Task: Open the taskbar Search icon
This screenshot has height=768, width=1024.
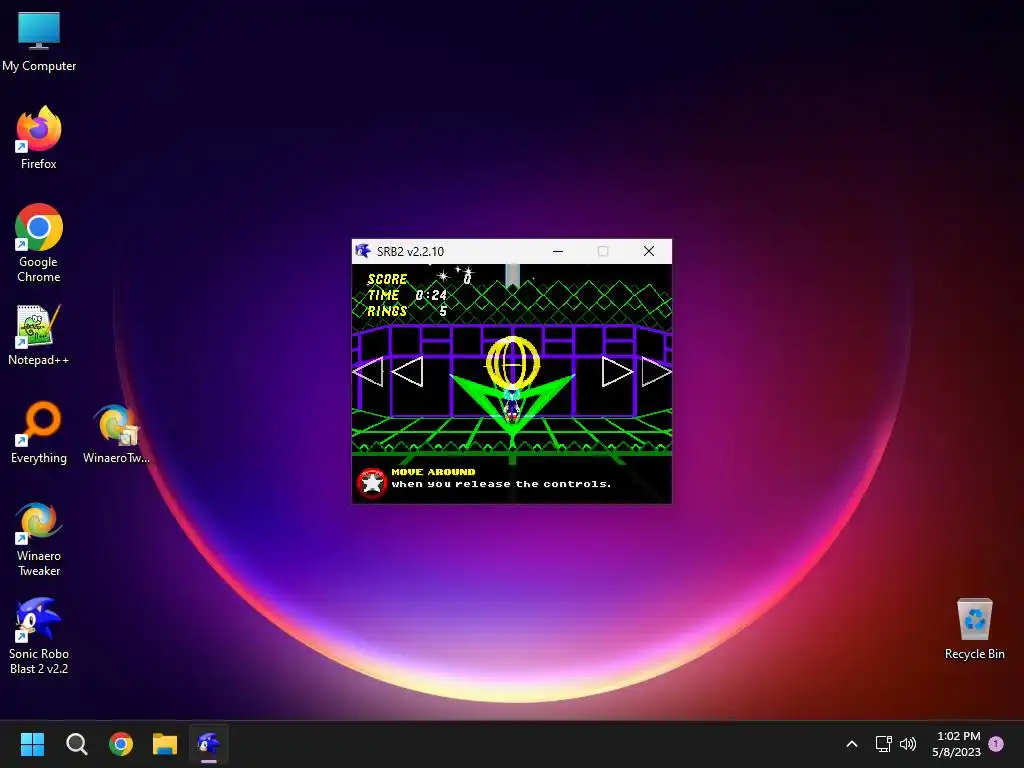Action: click(76, 744)
